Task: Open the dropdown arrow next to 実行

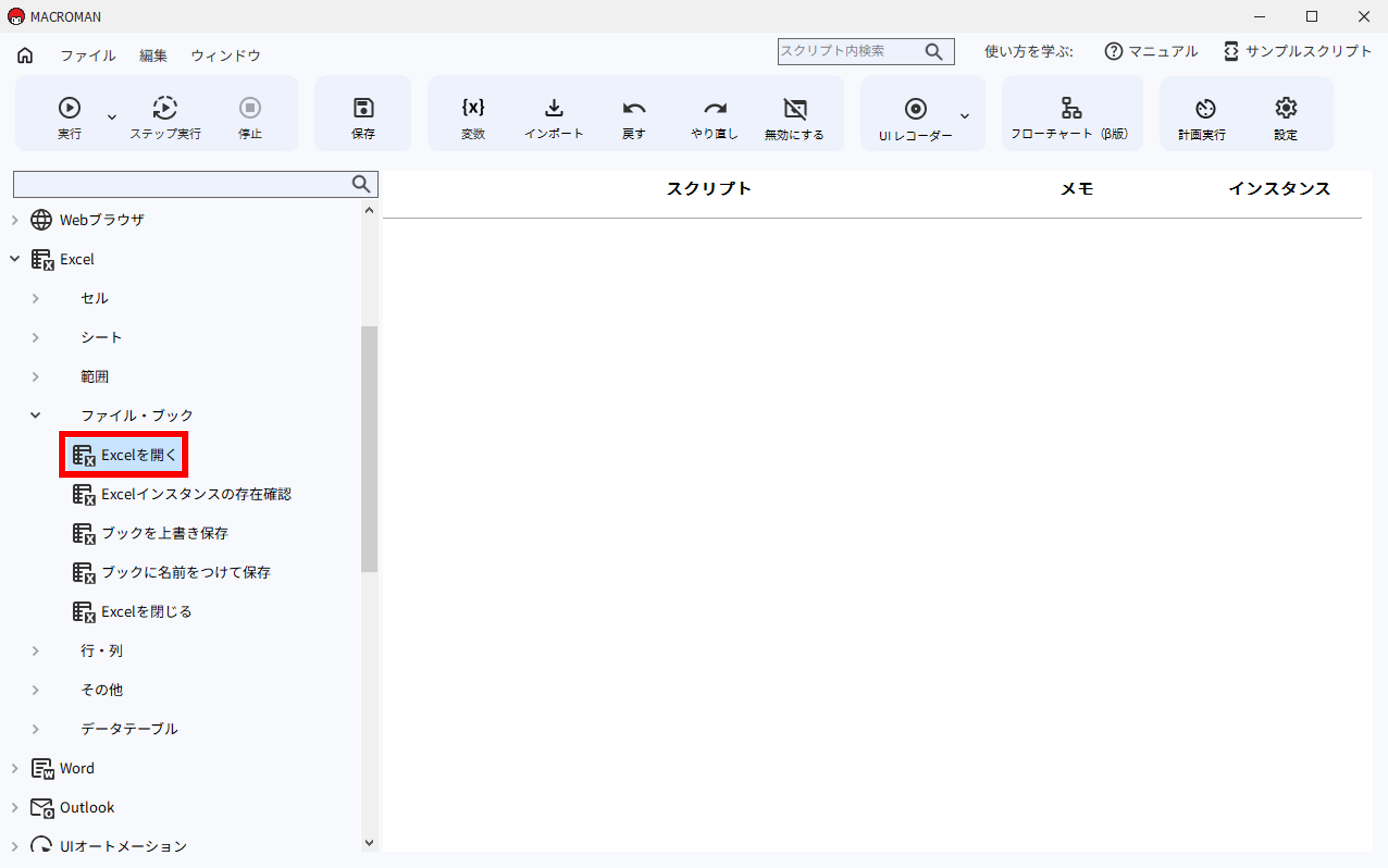Action: coord(112,117)
